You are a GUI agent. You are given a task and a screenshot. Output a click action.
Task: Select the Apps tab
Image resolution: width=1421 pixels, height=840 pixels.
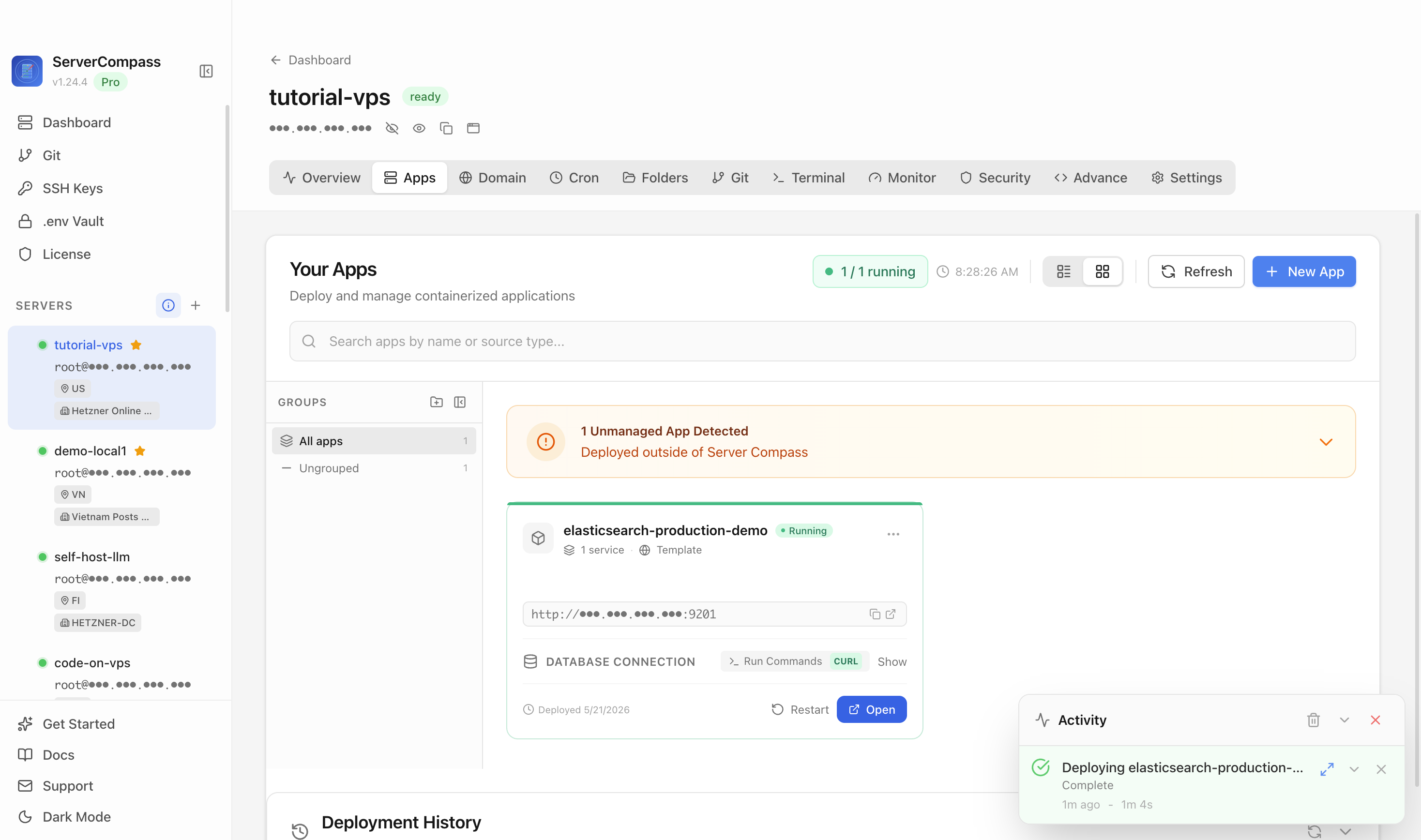click(x=409, y=178)
